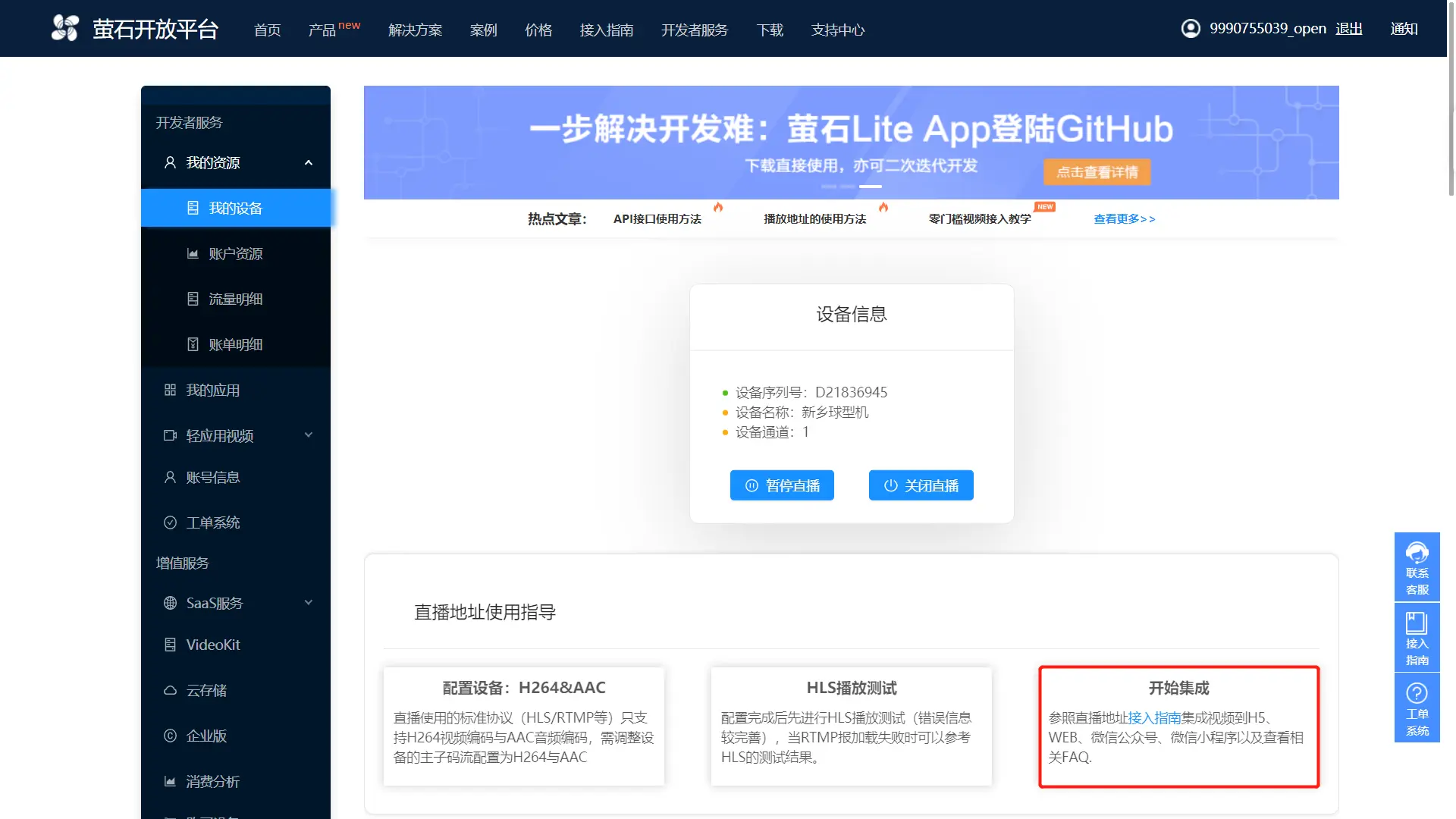Image resolution: width=1456 pixels, height=819 pixels.
Task: Click the 点击查看详情 banner button
Action: coord(1097,172)
